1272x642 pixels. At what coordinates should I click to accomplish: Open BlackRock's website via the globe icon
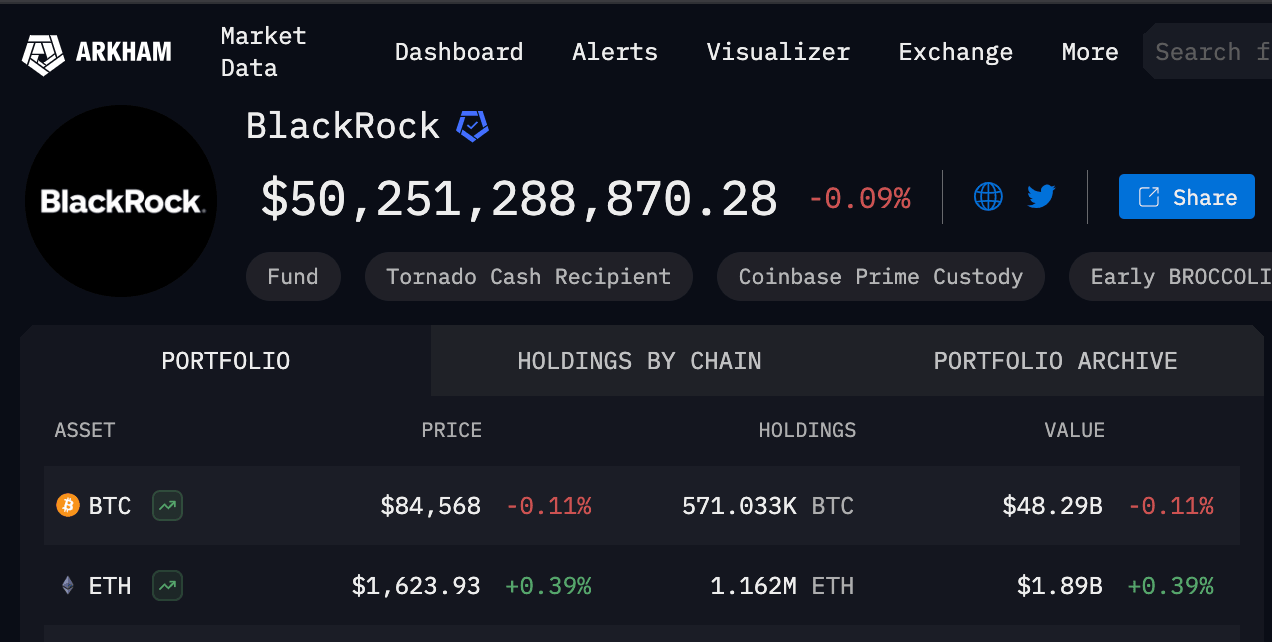988,196
